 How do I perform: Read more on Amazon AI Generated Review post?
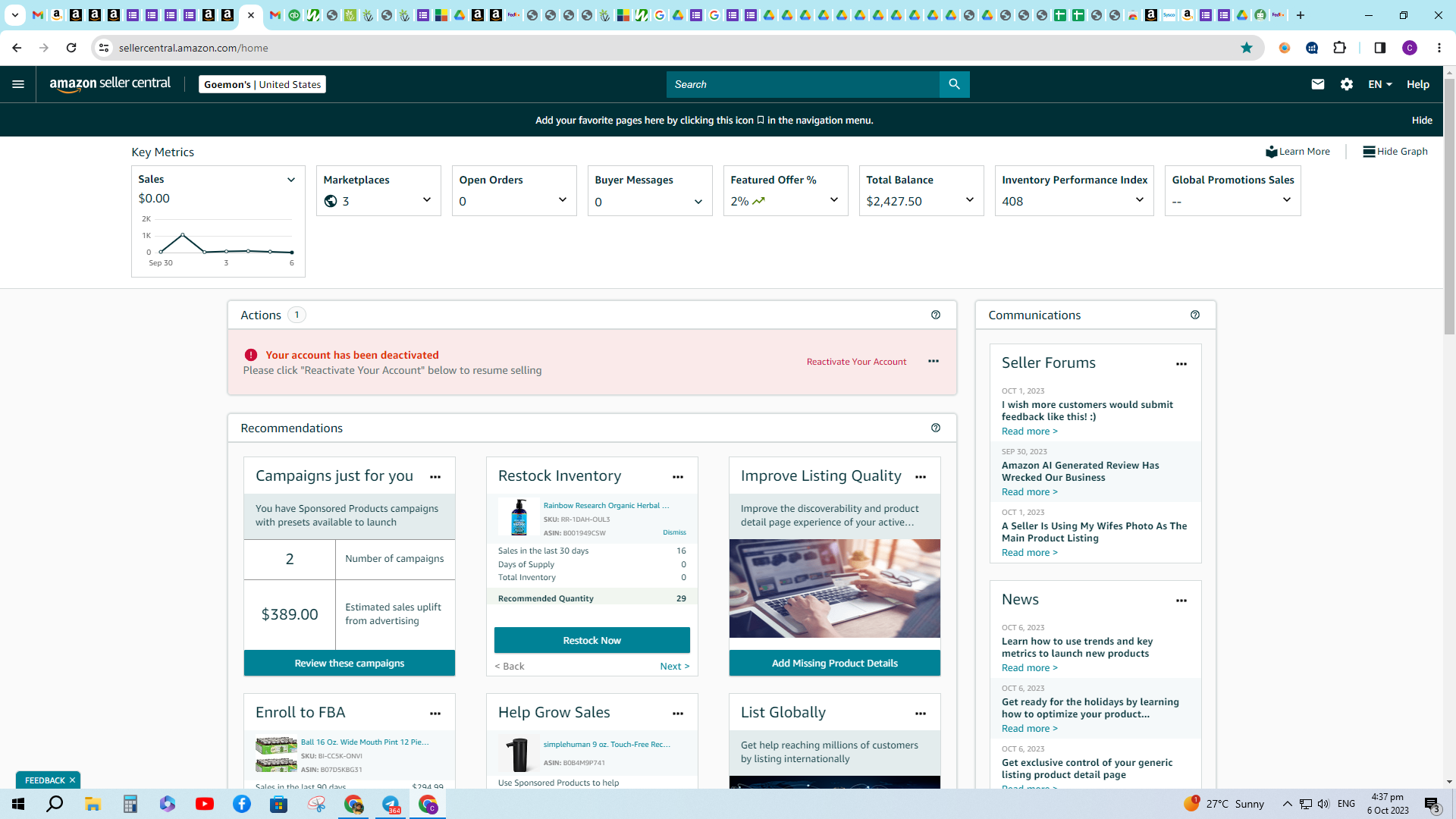pos(1029,492)
